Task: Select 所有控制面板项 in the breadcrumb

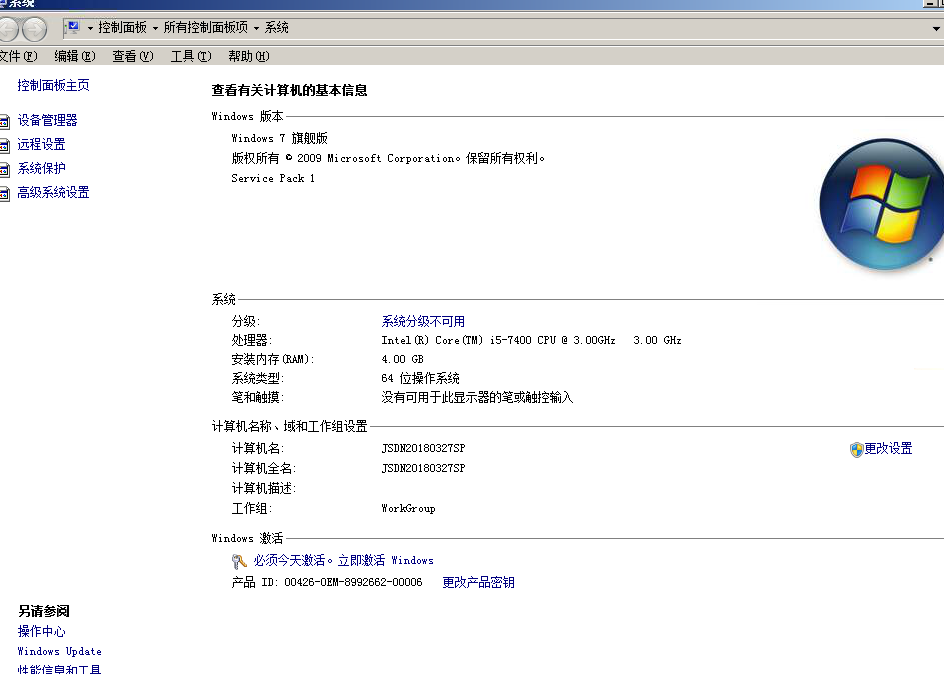Action: pyautogui.click(x=205, y=28)
